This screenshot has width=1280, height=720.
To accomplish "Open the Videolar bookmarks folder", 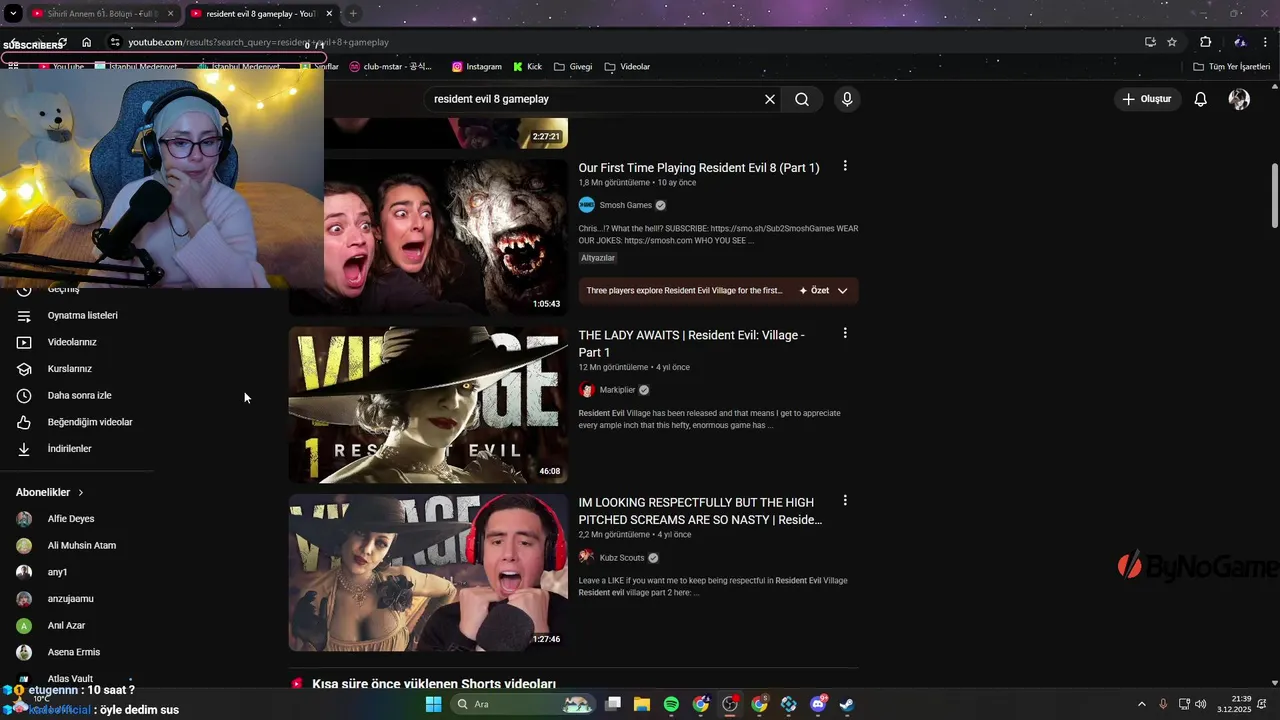I will point(628,67).
